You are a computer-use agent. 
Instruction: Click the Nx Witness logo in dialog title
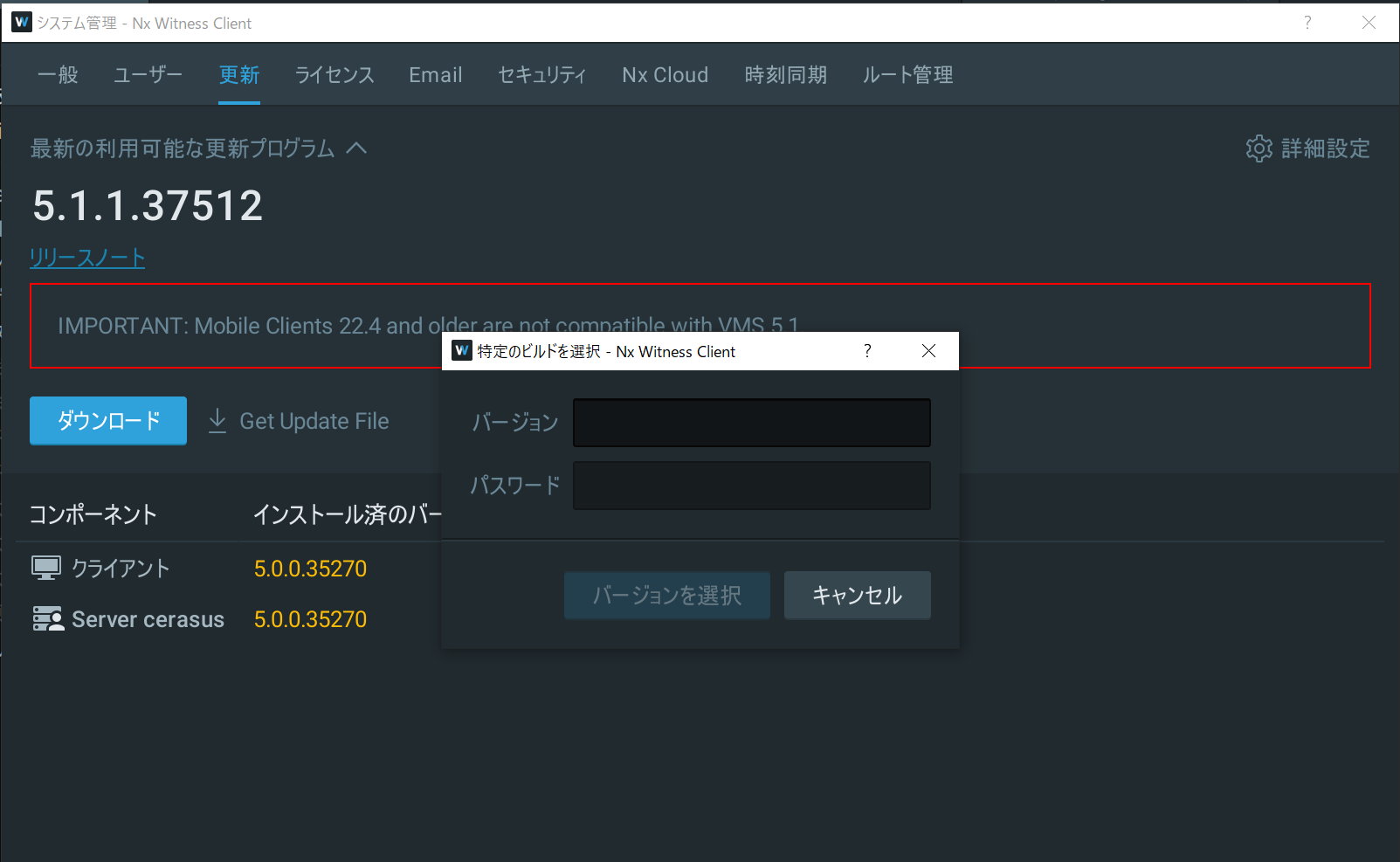click(x=462, y=351)
